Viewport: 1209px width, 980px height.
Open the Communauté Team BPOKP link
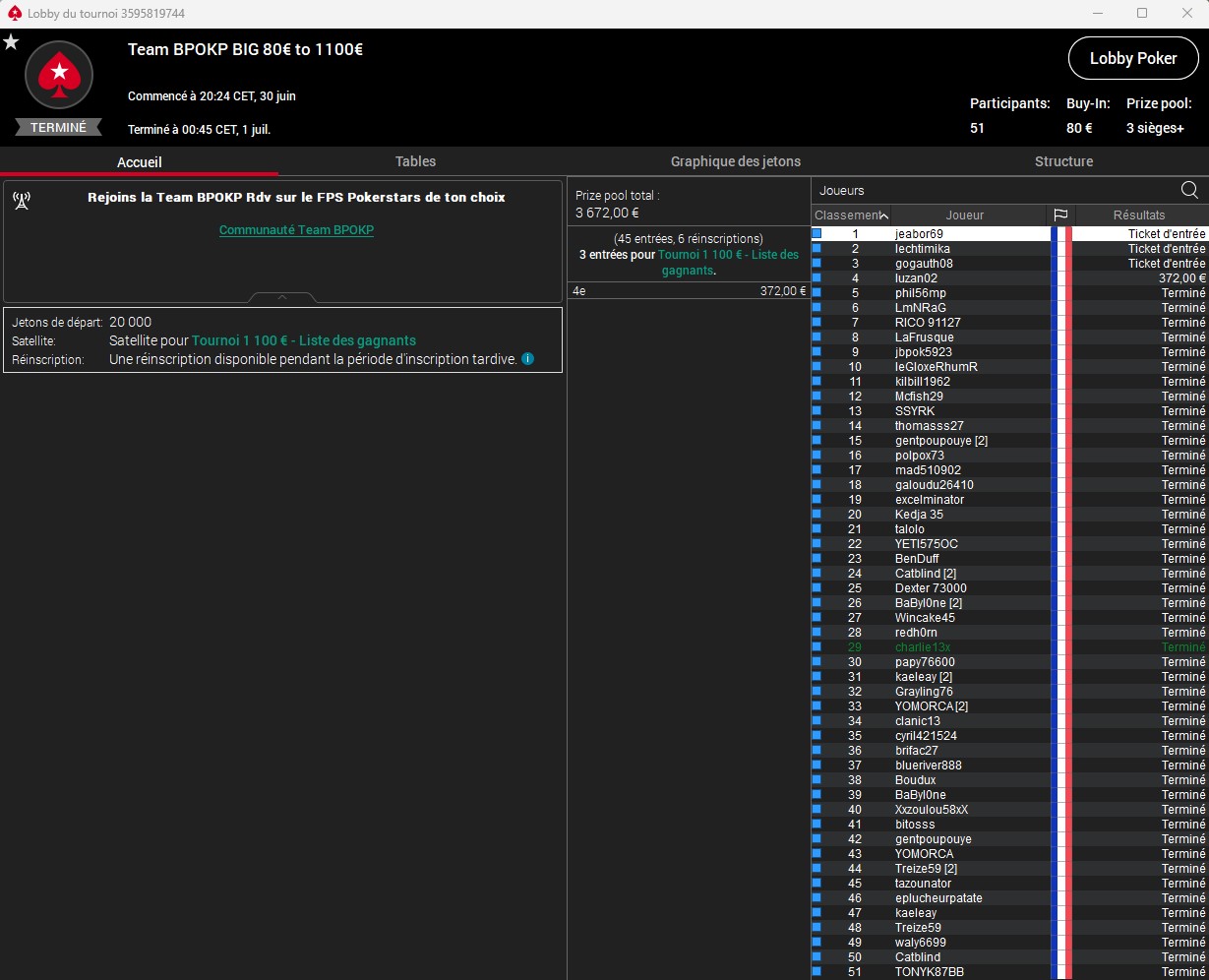(296, 230)
